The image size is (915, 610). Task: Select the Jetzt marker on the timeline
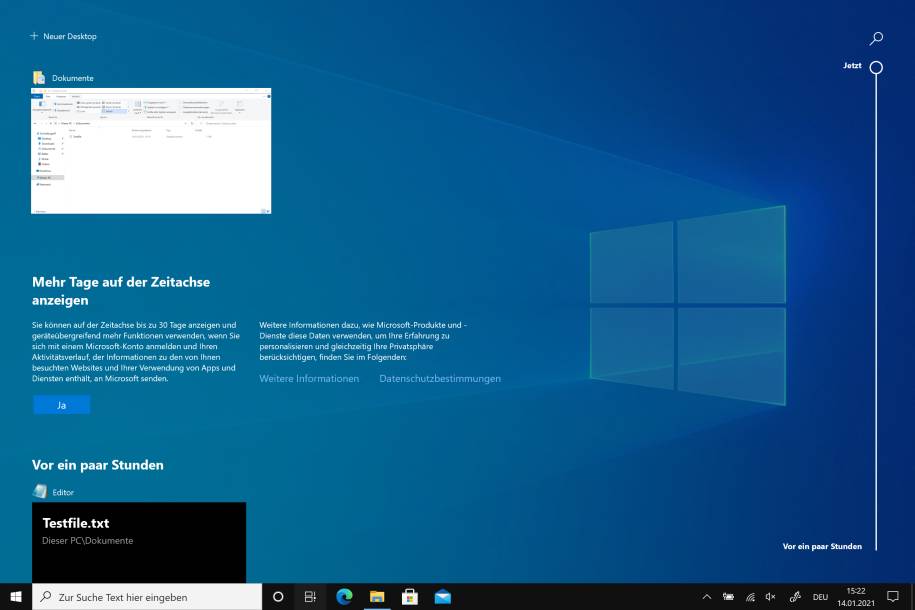(x=876, y=67)
